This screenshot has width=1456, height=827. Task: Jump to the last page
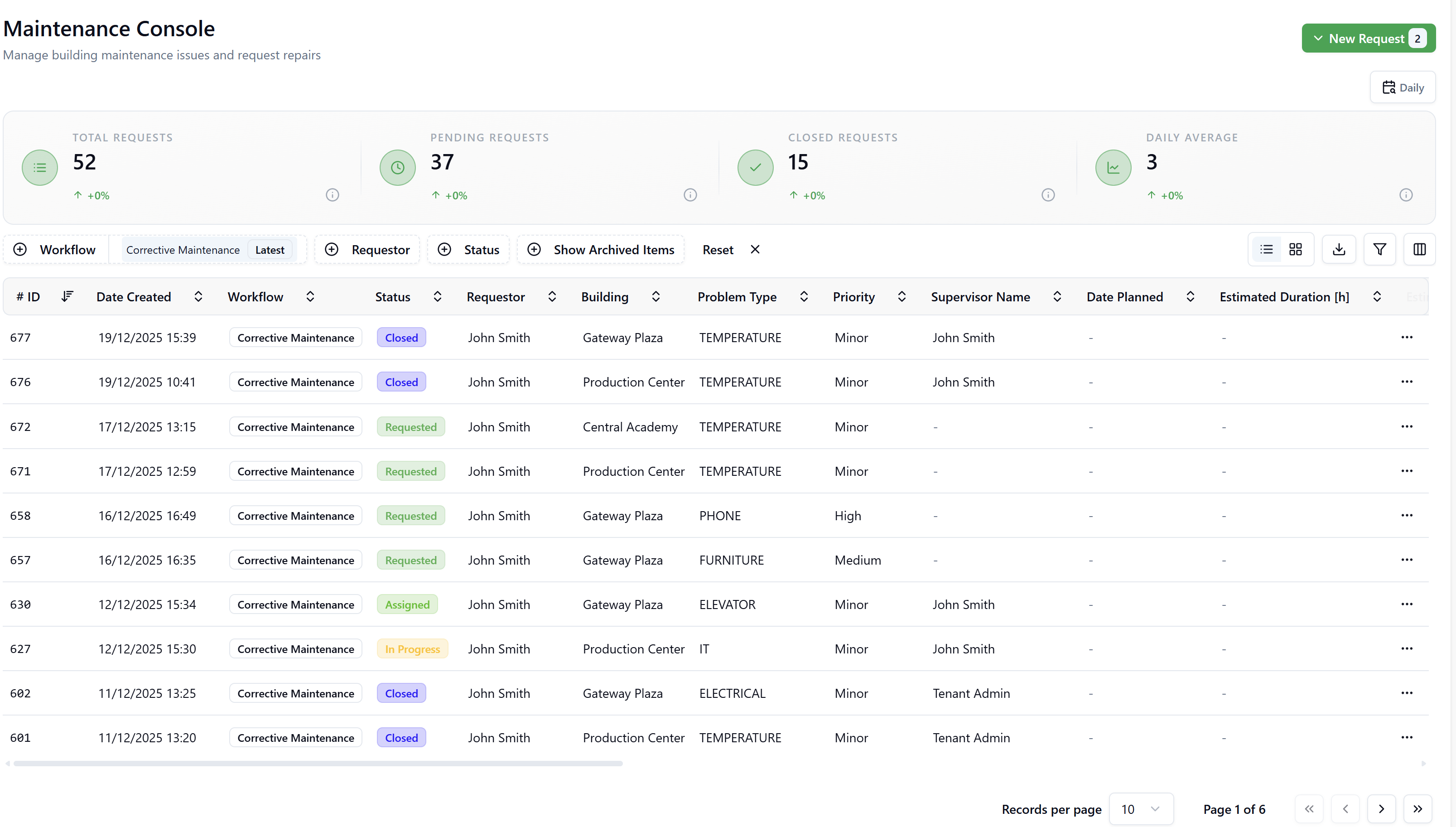click(1417, 809)
